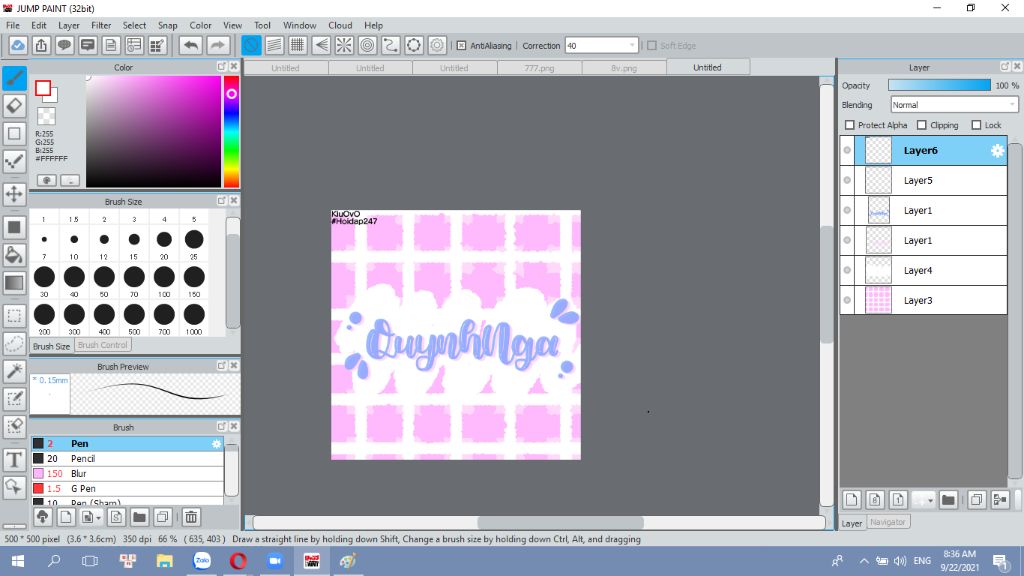Select the Magic Wand tool
The image size is (1024, 576).
[x=14, y=371]
